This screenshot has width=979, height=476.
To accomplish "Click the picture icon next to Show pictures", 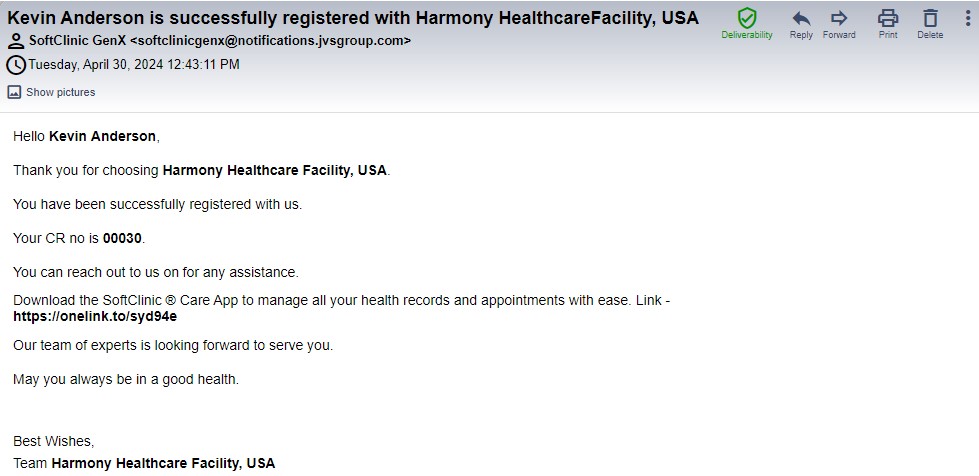I will (x=14, y=92).
